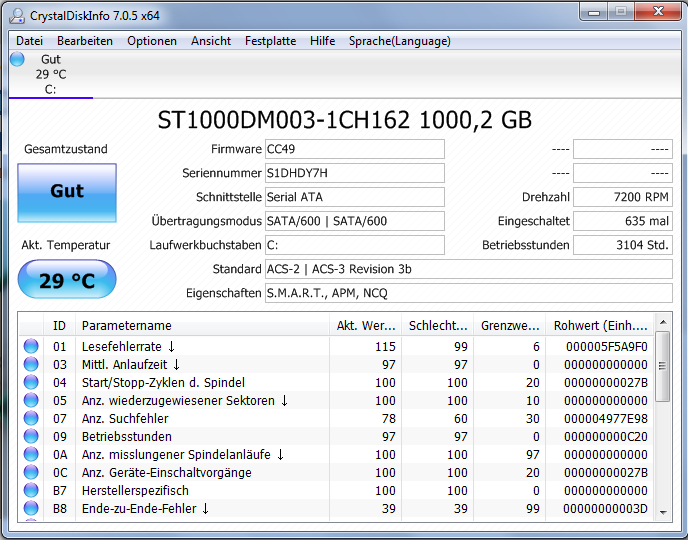Minimize the CrystalDiskInfo window

click(x=594, y=12)
